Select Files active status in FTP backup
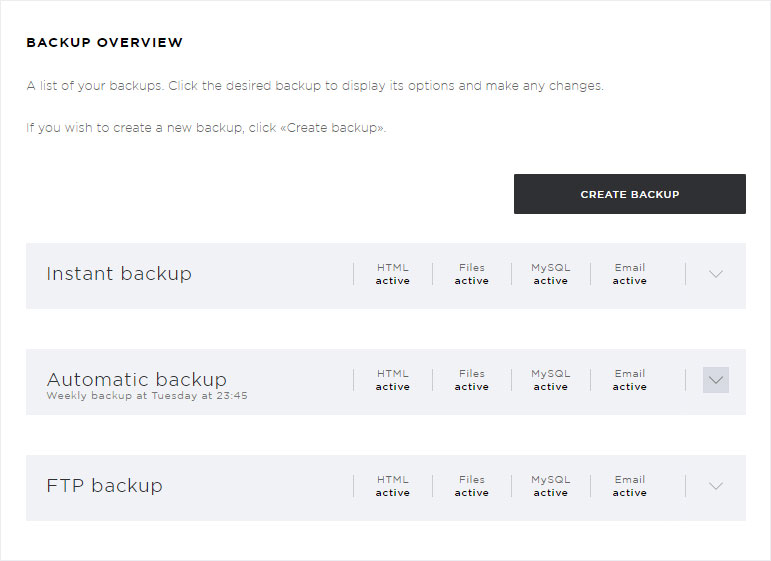771x561 pixels. pyautogui.click(x=472, y=486)
